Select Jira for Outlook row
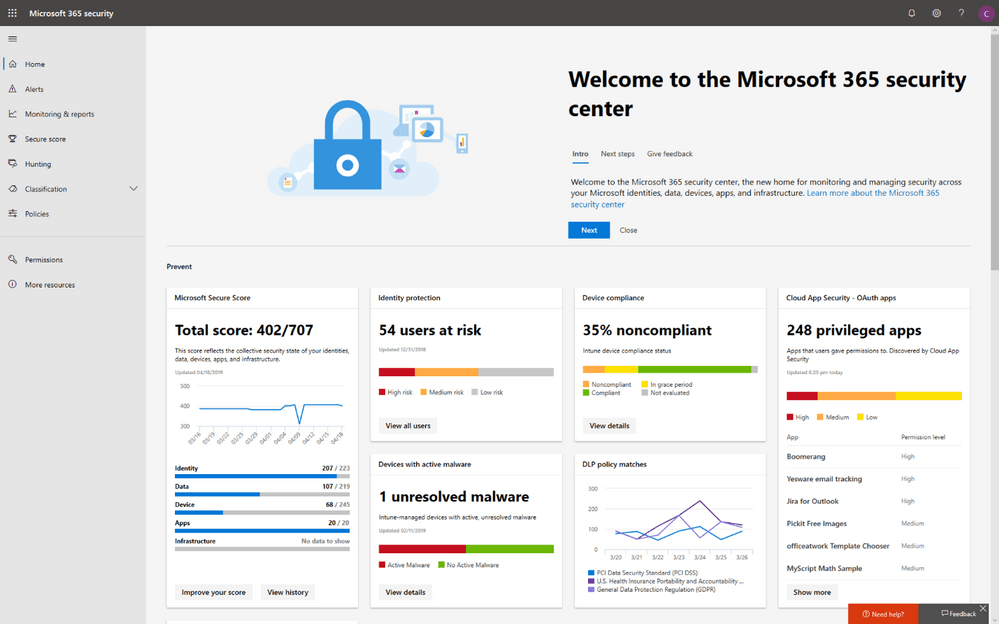The image size is (999, 624). (x=874, y=501)
